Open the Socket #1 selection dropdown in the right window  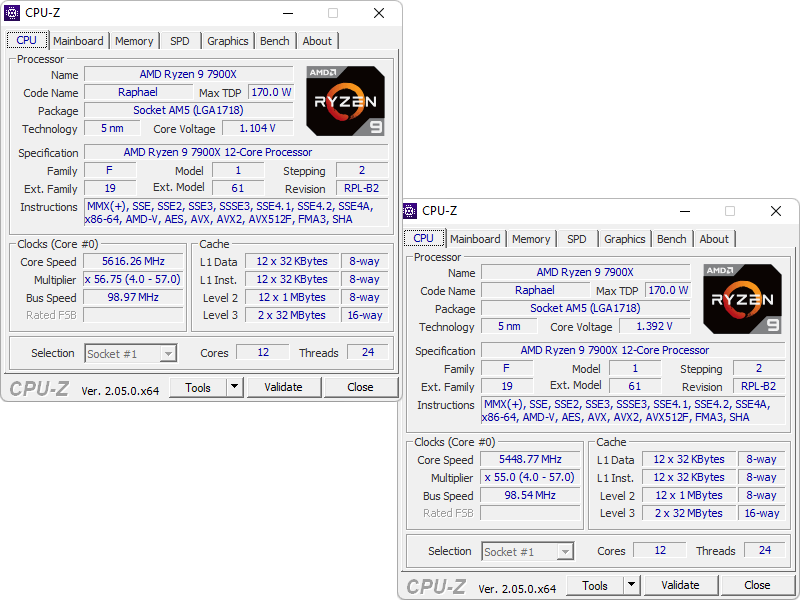(528, 552)
